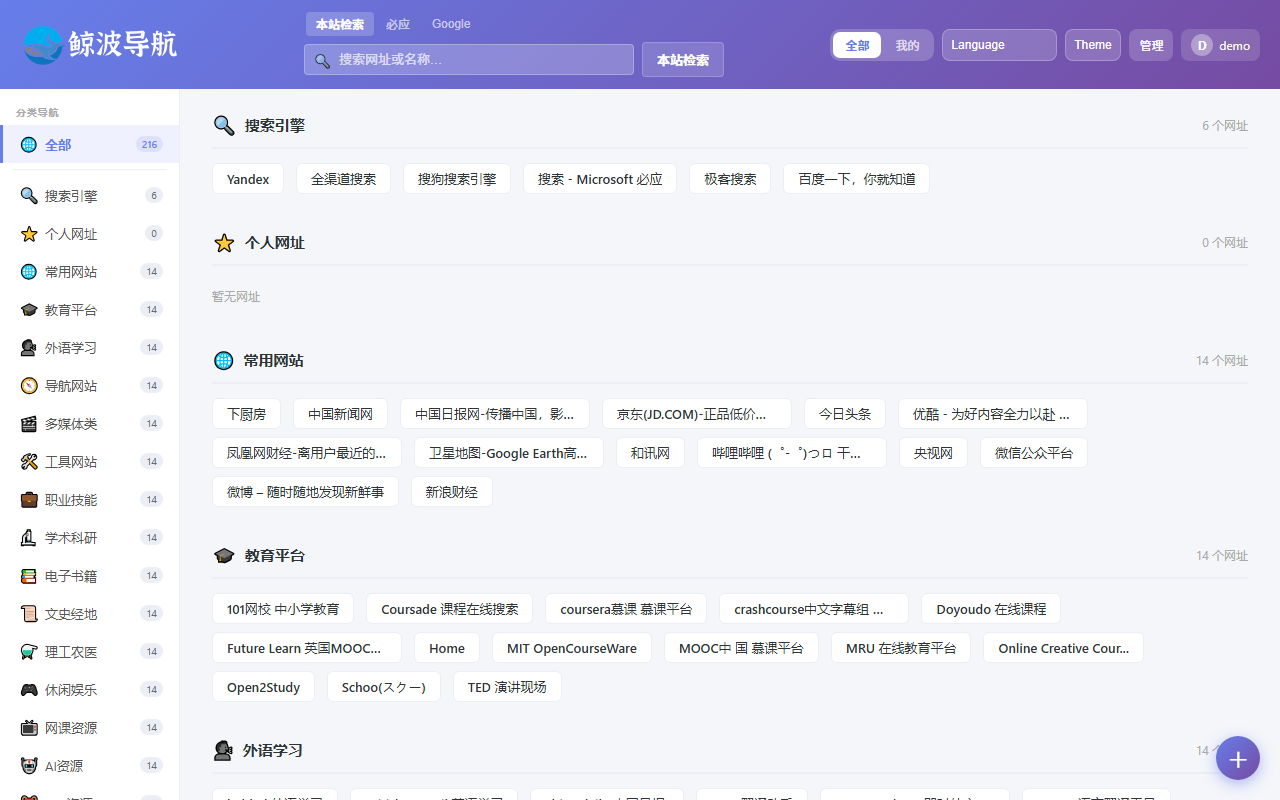Viewport: 1280px width, 800px height.
Task: Open 京东(JD.COM) link
Action: pos(697,414)
